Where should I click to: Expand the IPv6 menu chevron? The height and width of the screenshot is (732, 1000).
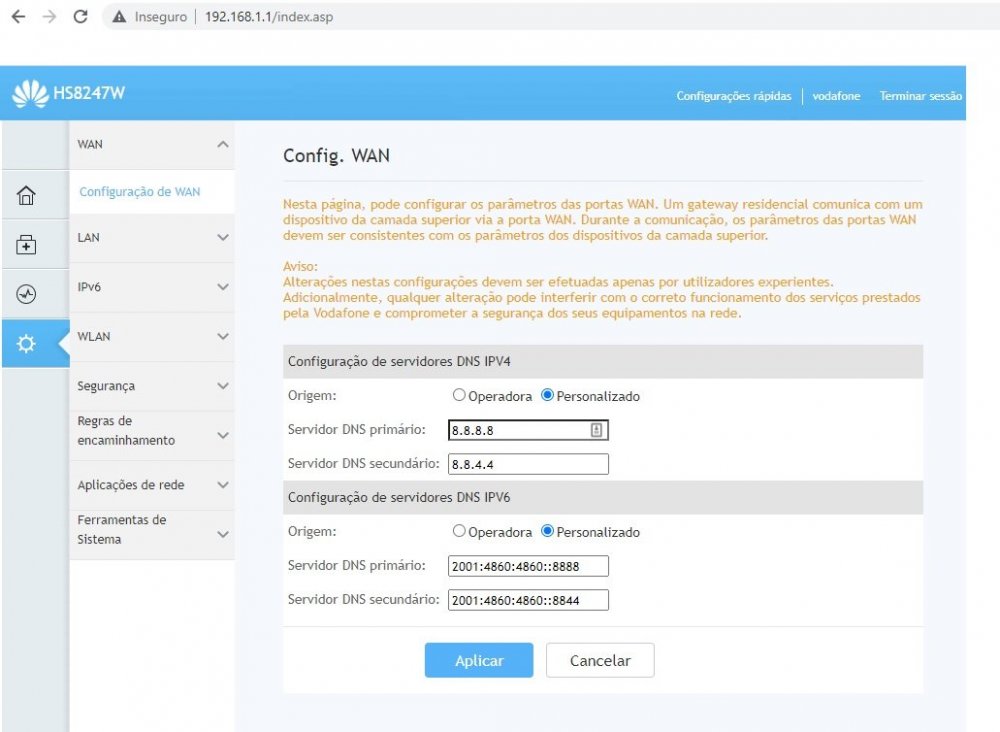point(223,287)
